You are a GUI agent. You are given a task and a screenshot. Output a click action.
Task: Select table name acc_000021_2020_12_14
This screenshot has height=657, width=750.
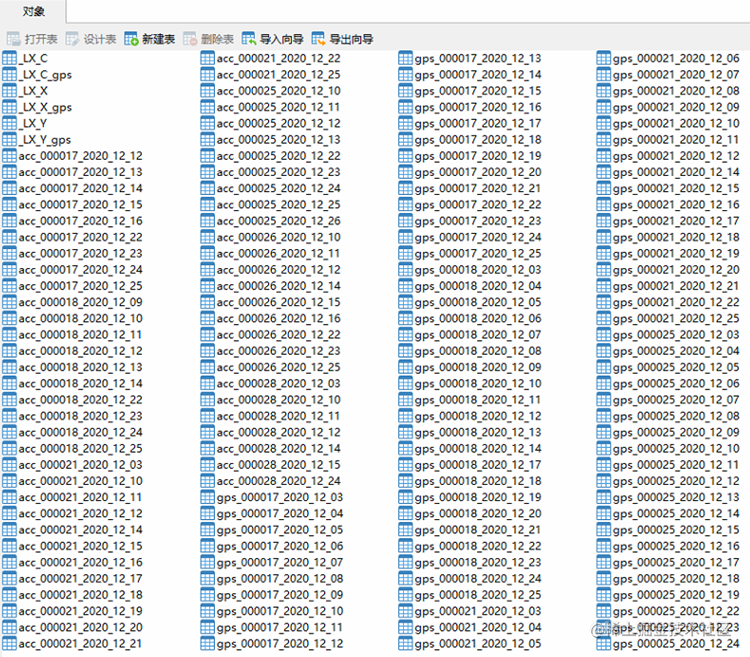point(80,530)
